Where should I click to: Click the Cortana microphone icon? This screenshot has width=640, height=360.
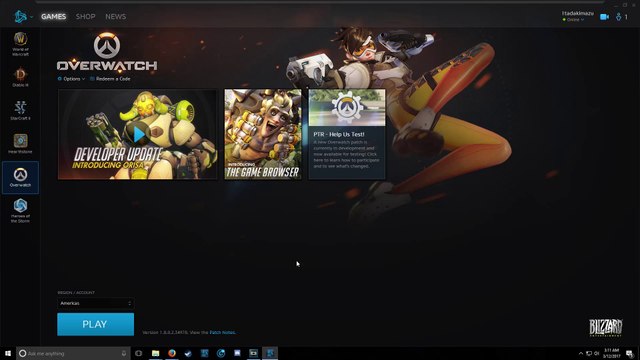[124, 353]
